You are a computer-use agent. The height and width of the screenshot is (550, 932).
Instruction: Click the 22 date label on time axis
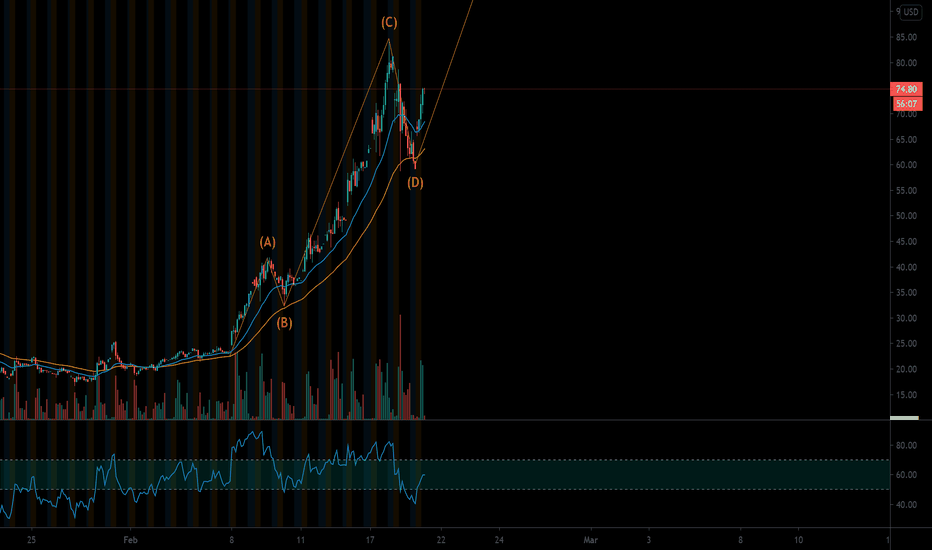click(440, 540)
